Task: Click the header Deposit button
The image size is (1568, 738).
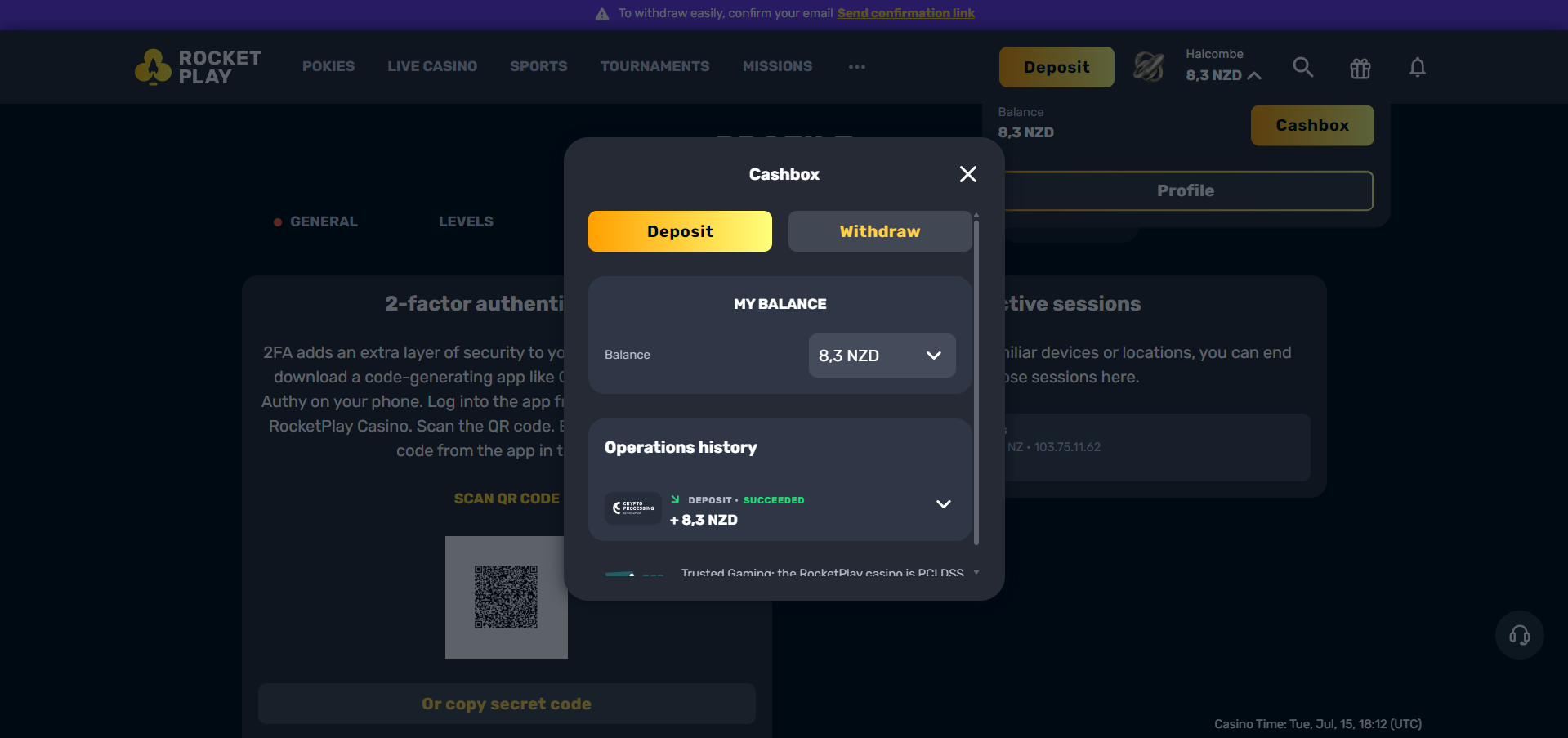Action: 1057,67
